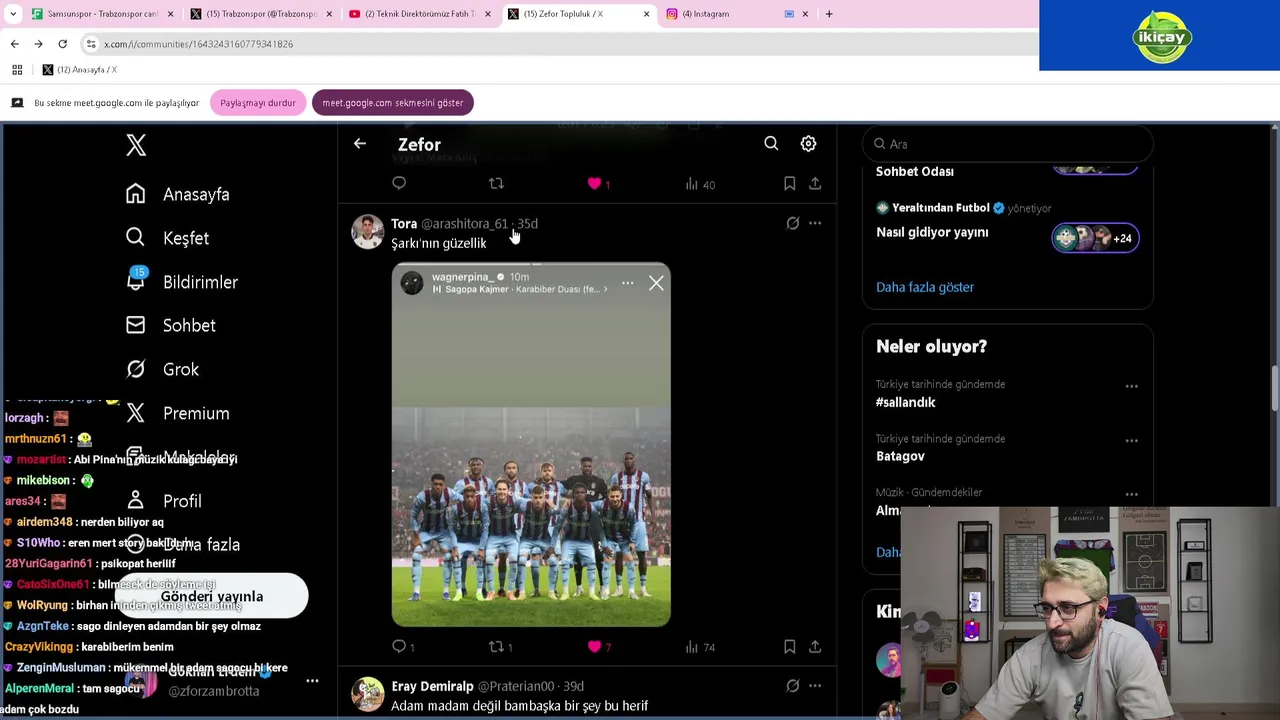Open Anasayfa / X bookmark
This screenshot has width=1280, height=720.
coord(79,70)
